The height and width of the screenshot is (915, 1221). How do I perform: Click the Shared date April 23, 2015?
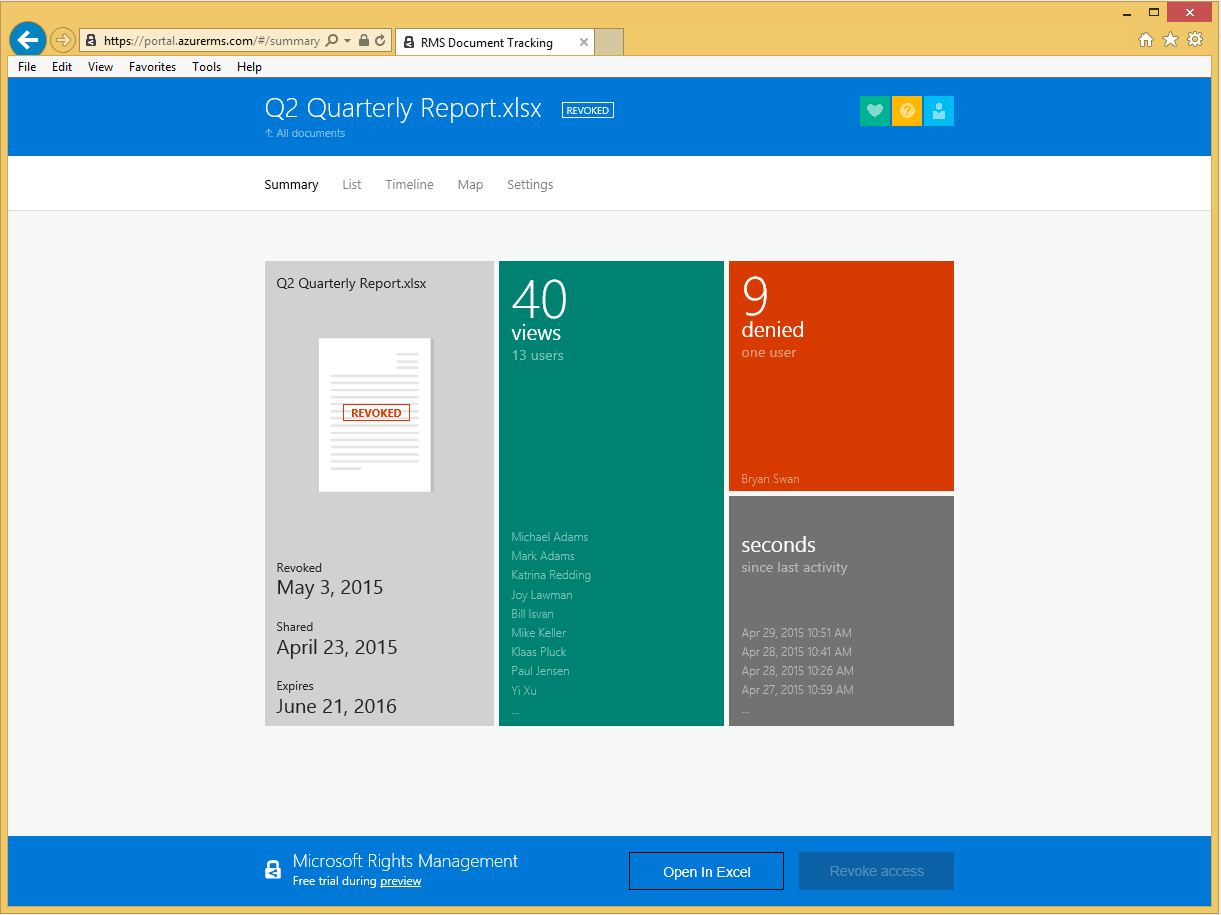pyautogui.click(x=337, y=648)
